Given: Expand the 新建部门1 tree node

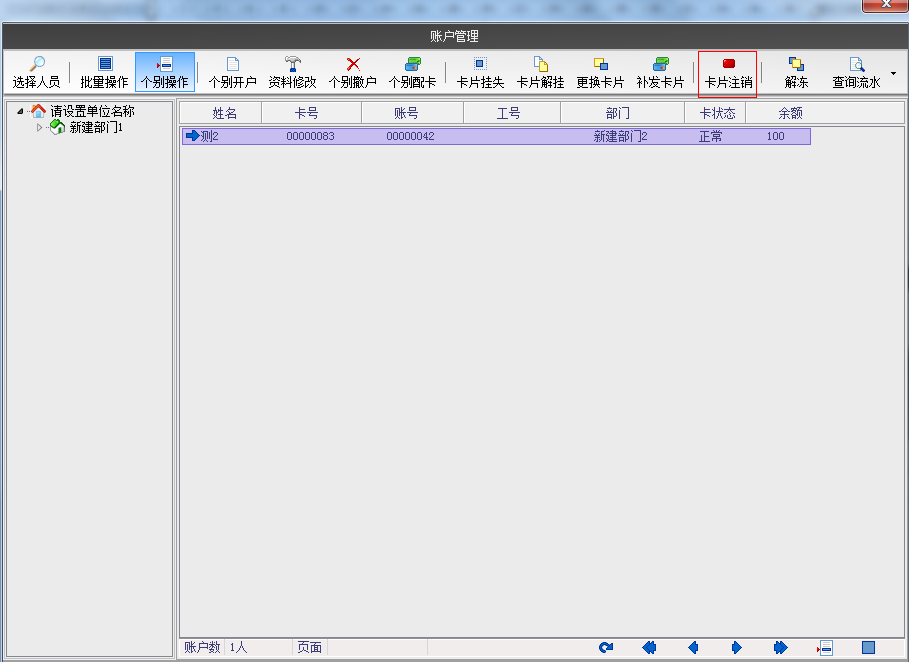Looking at the screenshot, I should [39, 128].
